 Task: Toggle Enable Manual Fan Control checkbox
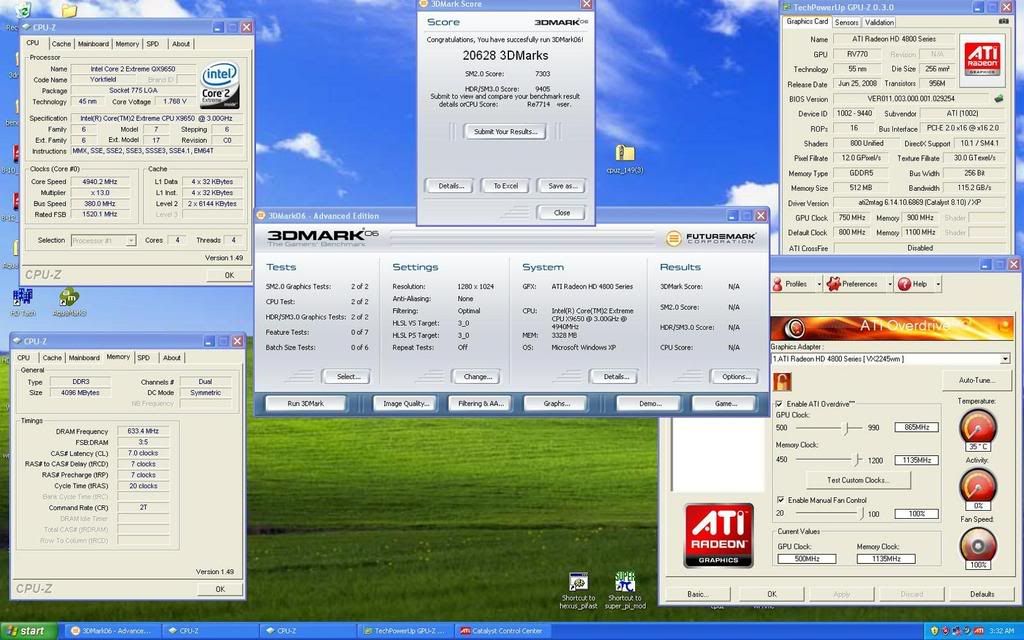780,500
